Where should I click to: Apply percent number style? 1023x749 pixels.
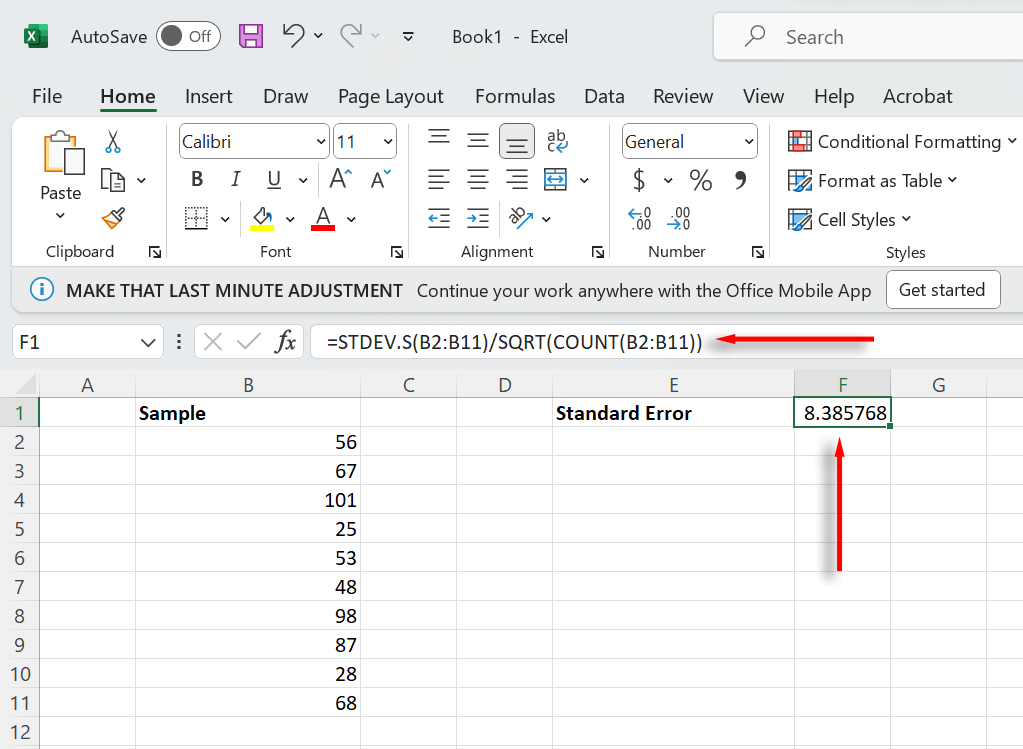700,181
